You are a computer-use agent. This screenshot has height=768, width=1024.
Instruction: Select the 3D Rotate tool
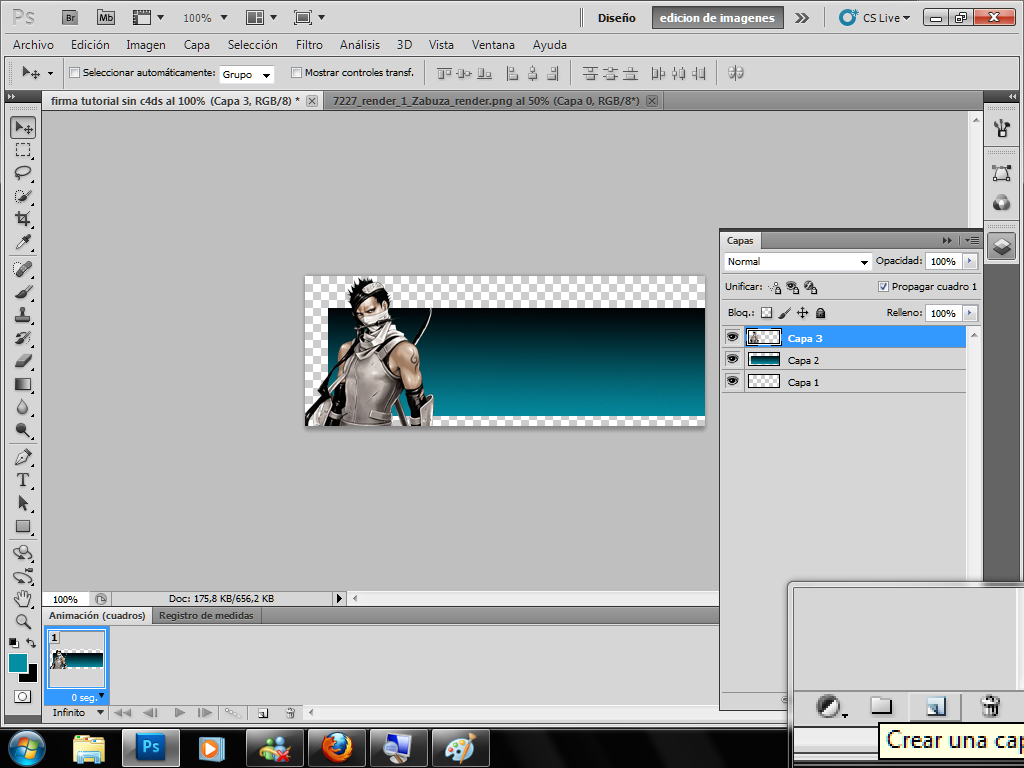coord(23,553)
